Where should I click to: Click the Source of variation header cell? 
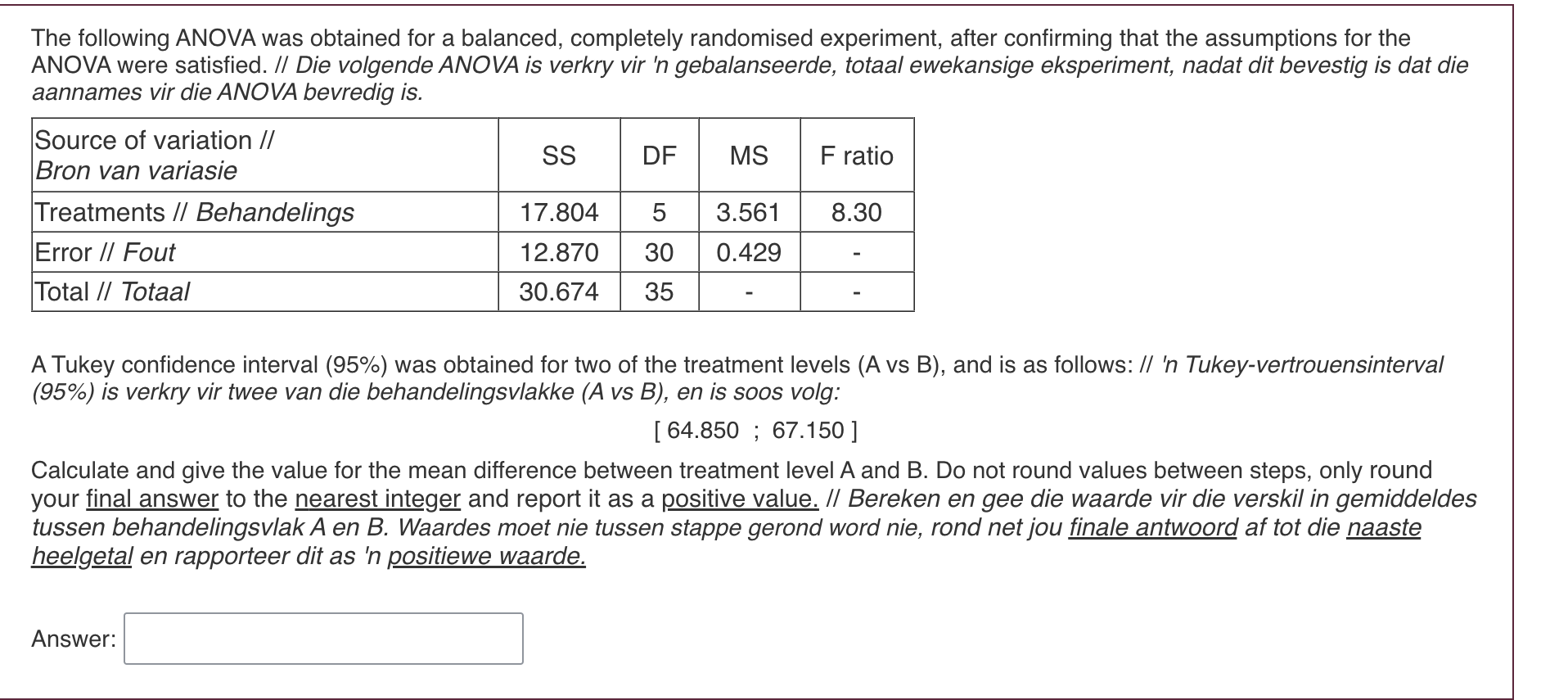click(152, 155)
